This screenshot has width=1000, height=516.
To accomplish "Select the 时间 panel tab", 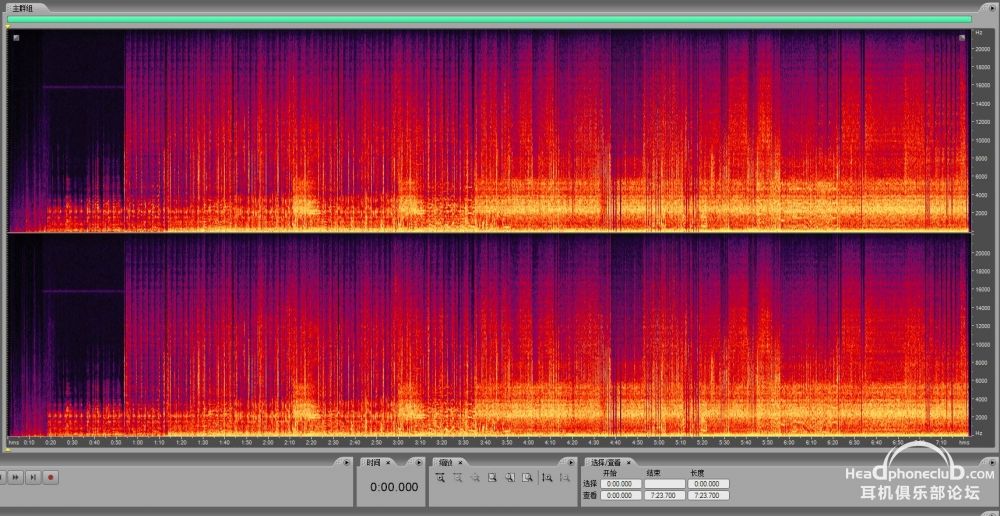I will 373,462.
